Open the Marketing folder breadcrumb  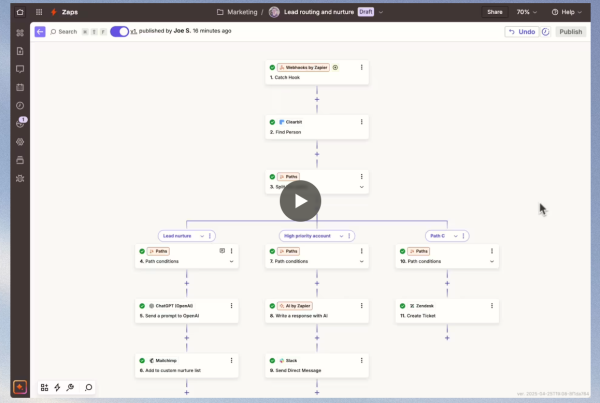237,12
